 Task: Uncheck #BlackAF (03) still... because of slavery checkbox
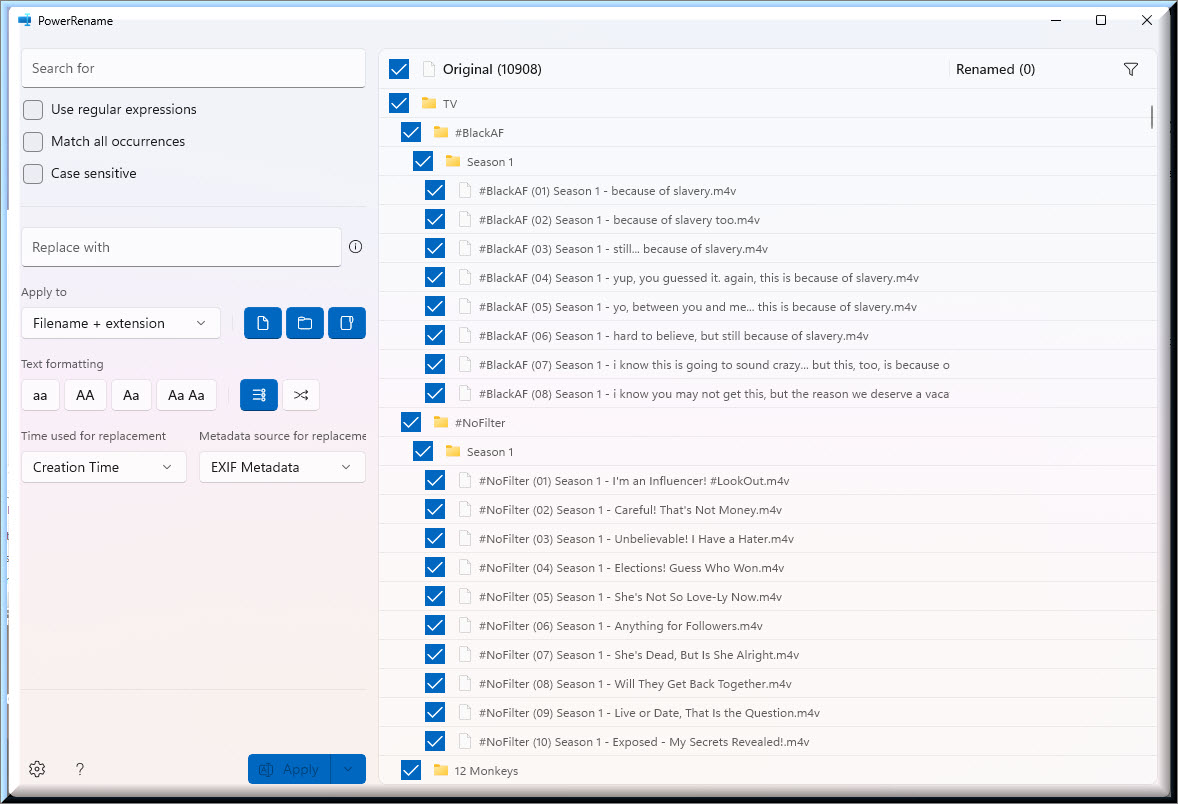click(x=435, y=248)
